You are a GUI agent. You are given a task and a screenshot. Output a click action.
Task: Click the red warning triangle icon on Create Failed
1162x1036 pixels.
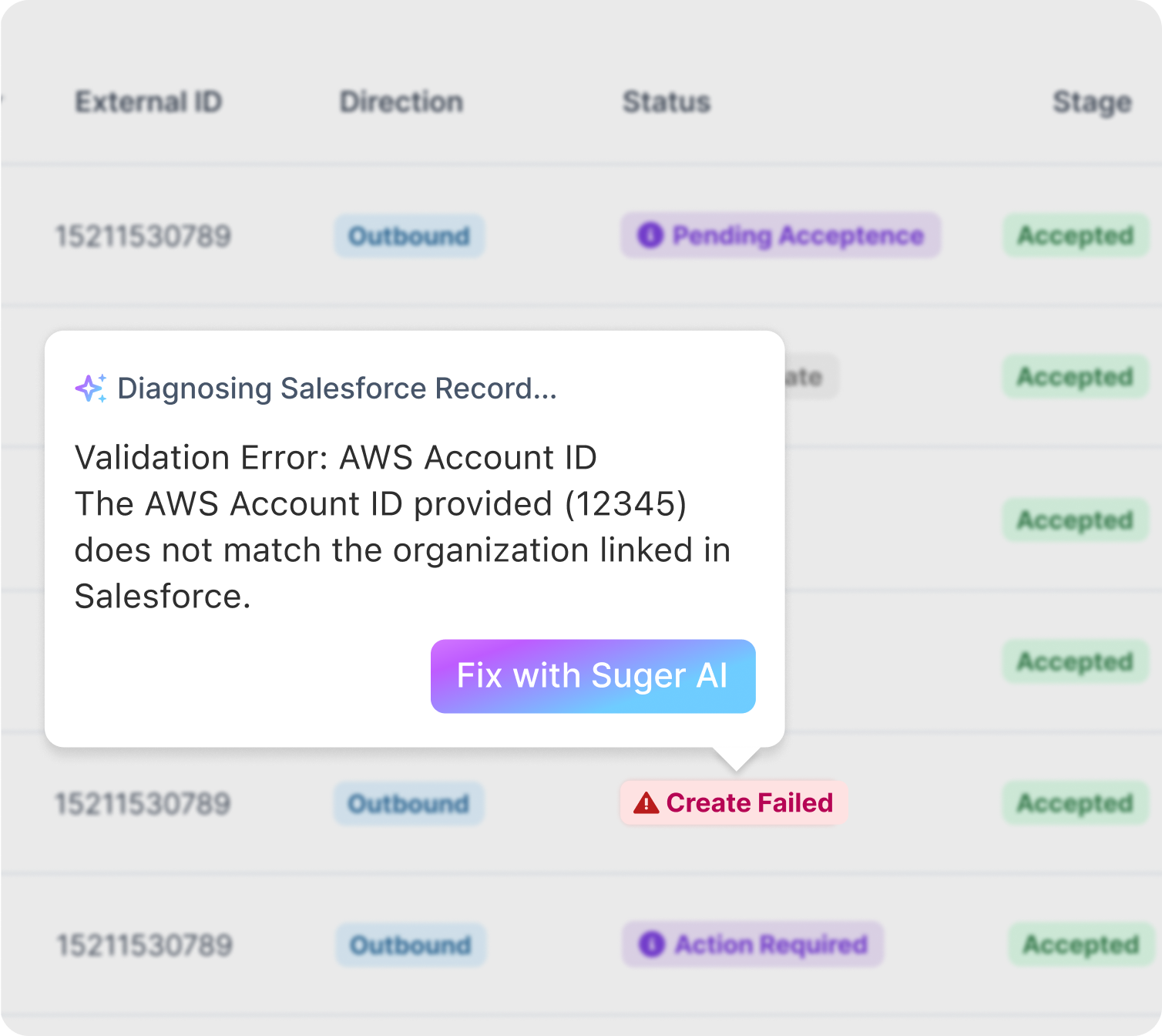tap(646, 803)
